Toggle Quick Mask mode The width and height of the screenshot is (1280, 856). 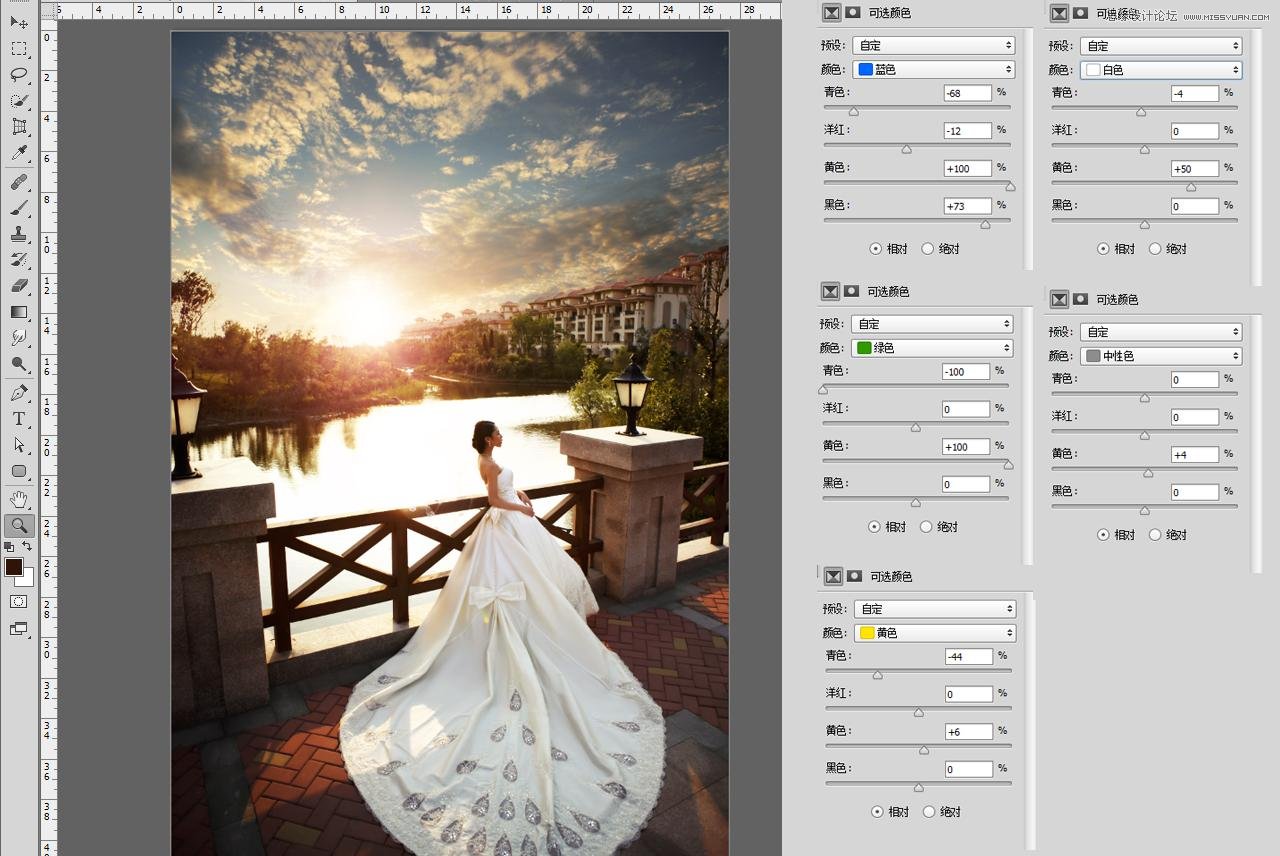[x=19, y=602]
